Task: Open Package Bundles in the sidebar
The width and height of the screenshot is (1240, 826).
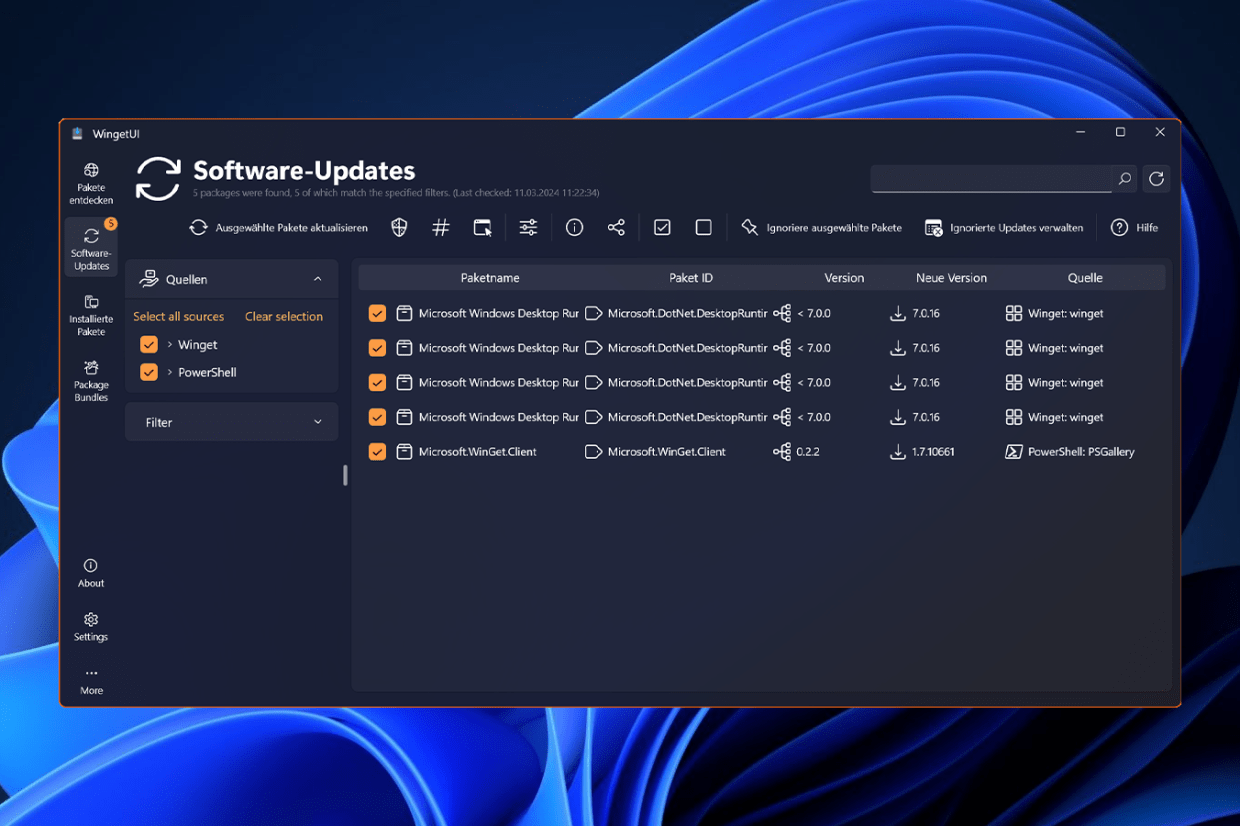Action: pyautogui.click(x=91, y=381)
